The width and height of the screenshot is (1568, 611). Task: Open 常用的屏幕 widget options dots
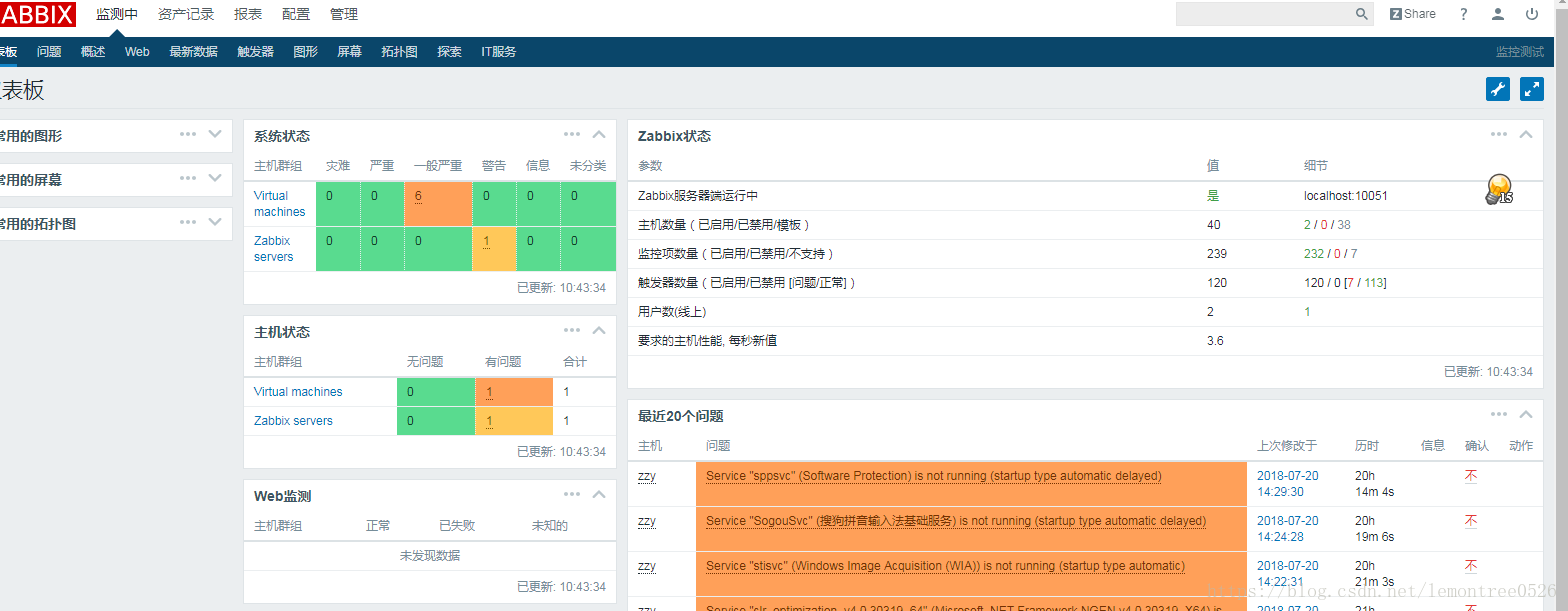coord(188,178)
